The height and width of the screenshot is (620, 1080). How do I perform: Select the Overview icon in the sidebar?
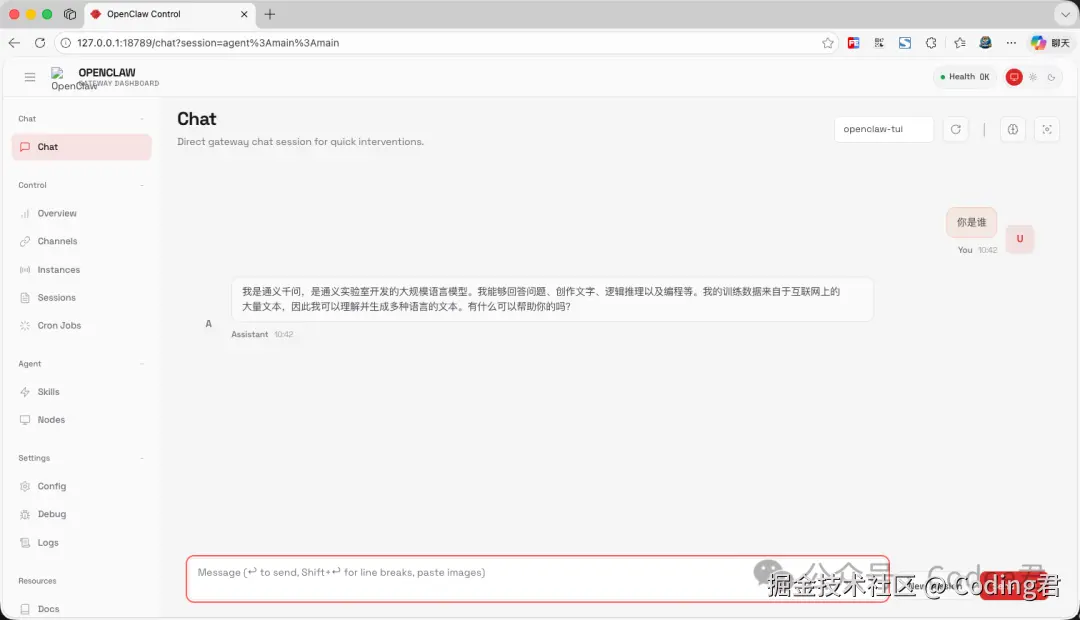pyautogui.click(x=25, y=213)
